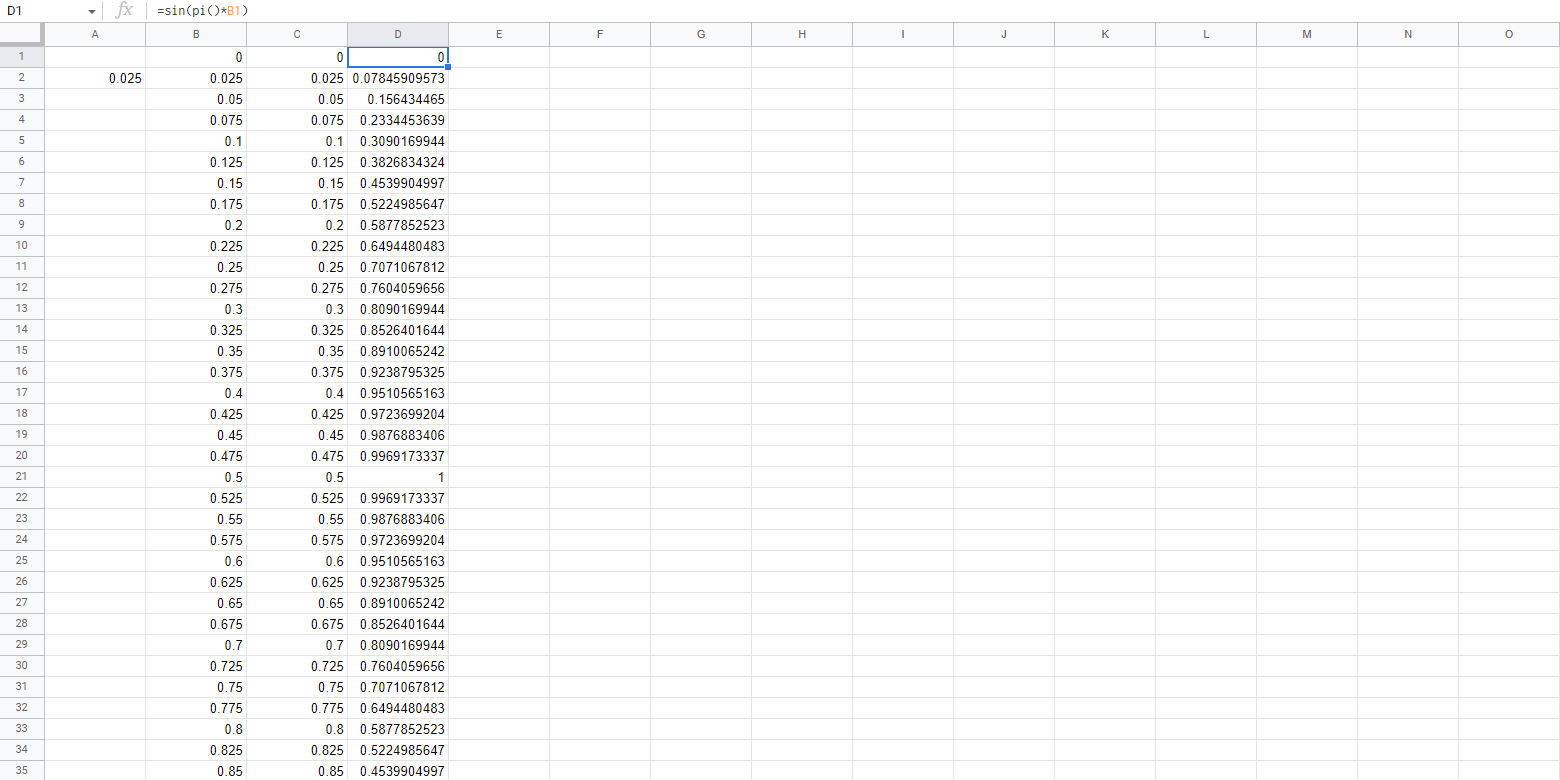Select cell B1 containing 0
The height and width of the screenshot is (780, 1560).
[196, 56]
